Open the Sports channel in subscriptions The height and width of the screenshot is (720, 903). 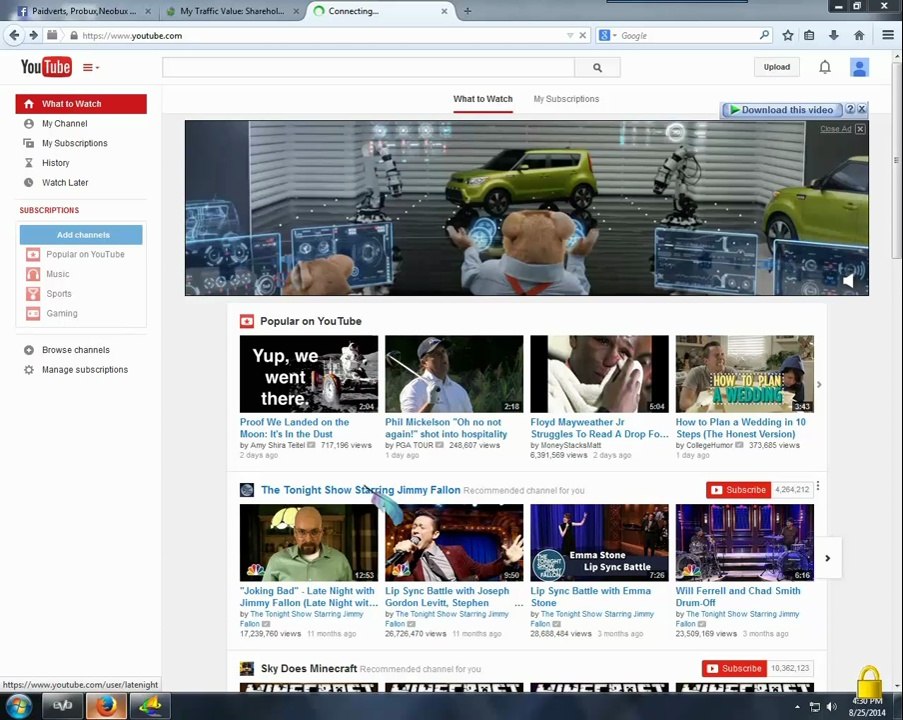59,294
